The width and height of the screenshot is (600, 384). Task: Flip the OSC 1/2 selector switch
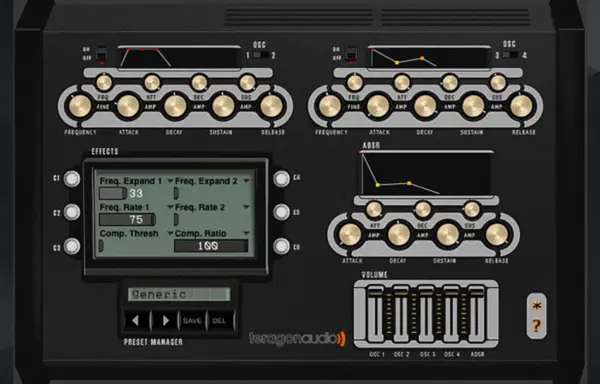pyautogui.click(x=261, y=55)
